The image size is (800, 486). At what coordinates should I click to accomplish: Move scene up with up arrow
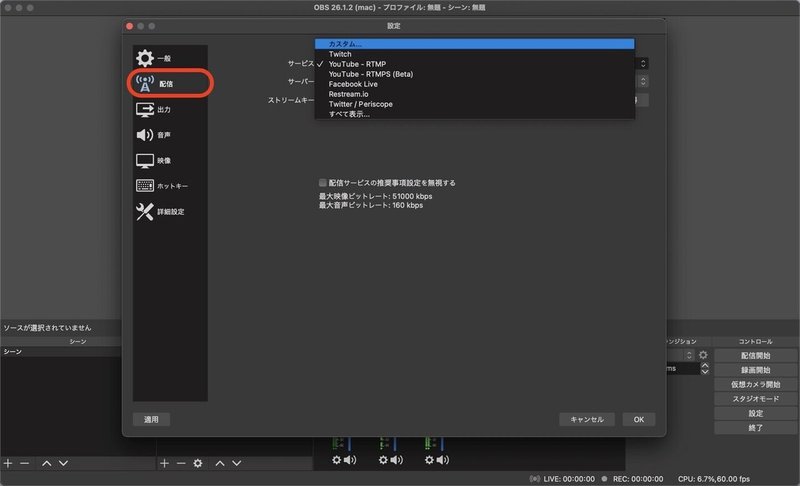click(x=46, y=463)
